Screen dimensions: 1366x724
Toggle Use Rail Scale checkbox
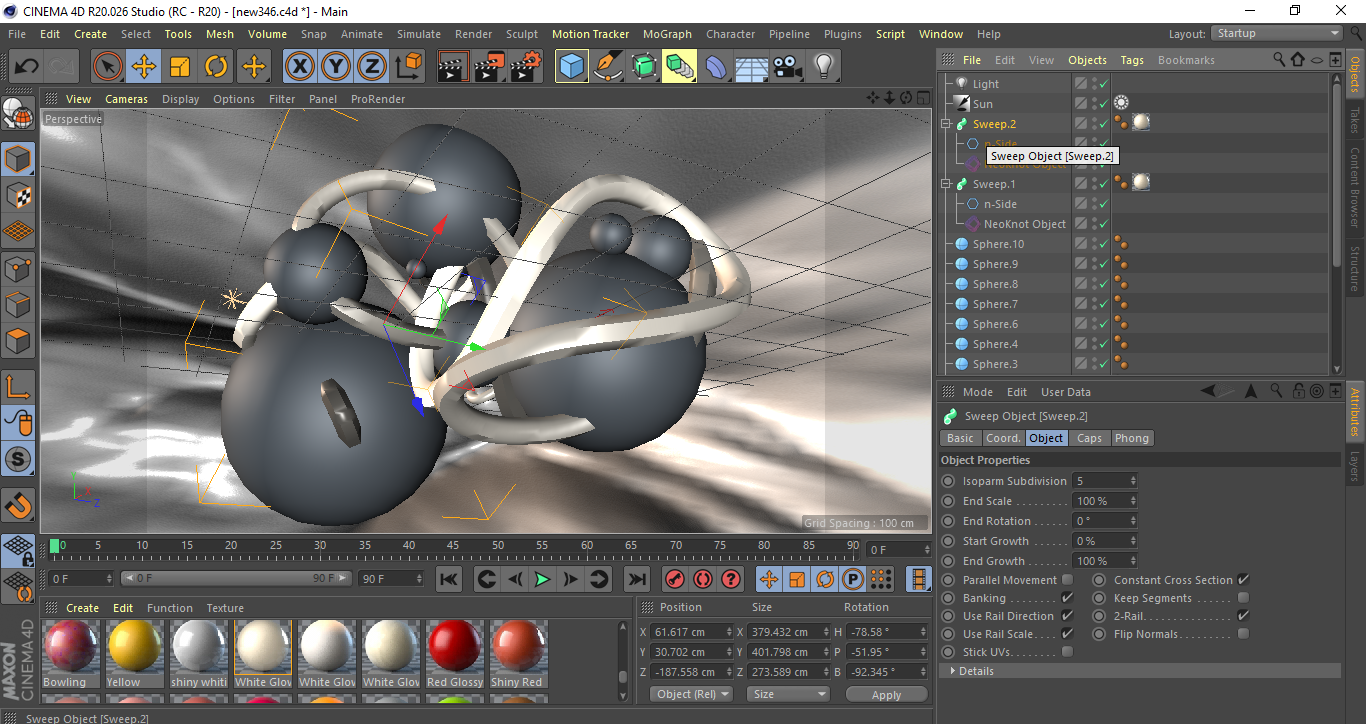tap(1067, 634)
